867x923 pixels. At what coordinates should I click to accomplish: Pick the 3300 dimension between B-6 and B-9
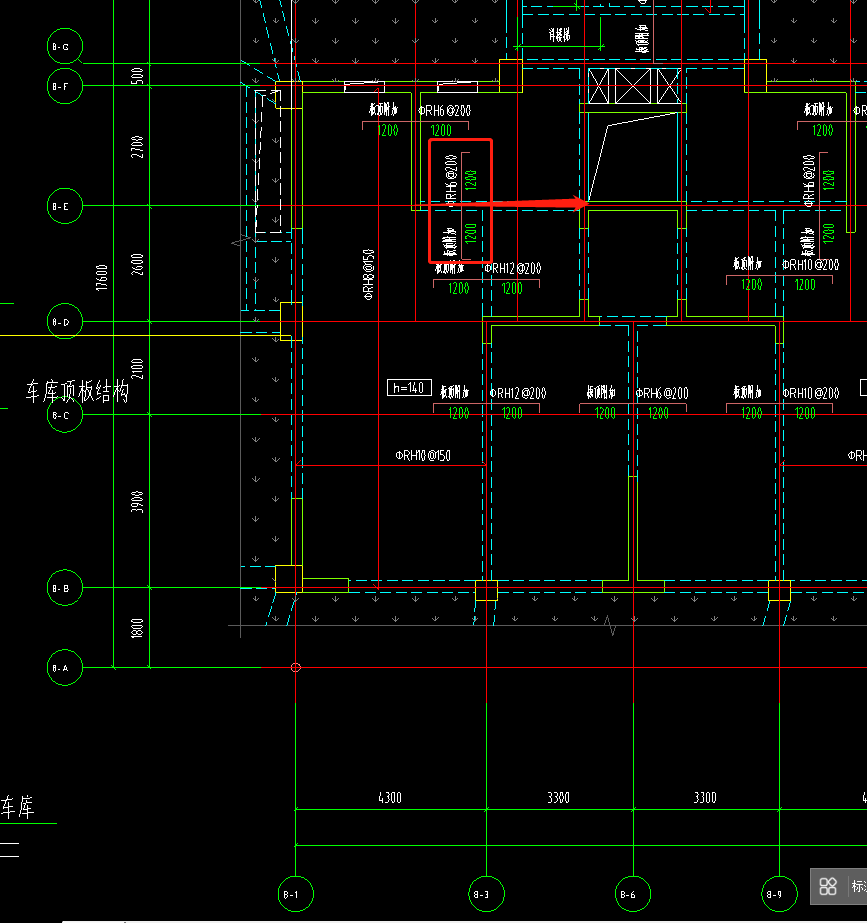pyautogui.click(x=705, y=798)
